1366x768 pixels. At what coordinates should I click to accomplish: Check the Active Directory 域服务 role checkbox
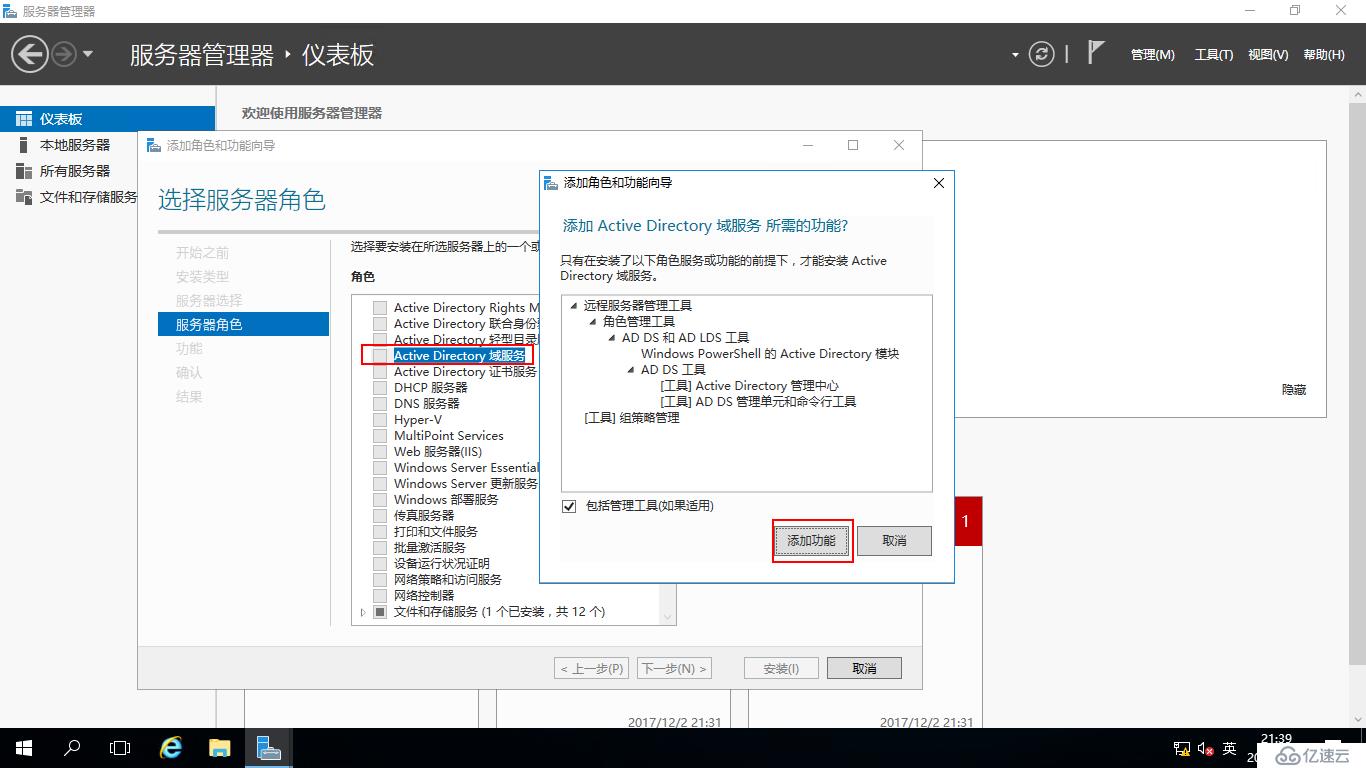(x=379, y=356)
